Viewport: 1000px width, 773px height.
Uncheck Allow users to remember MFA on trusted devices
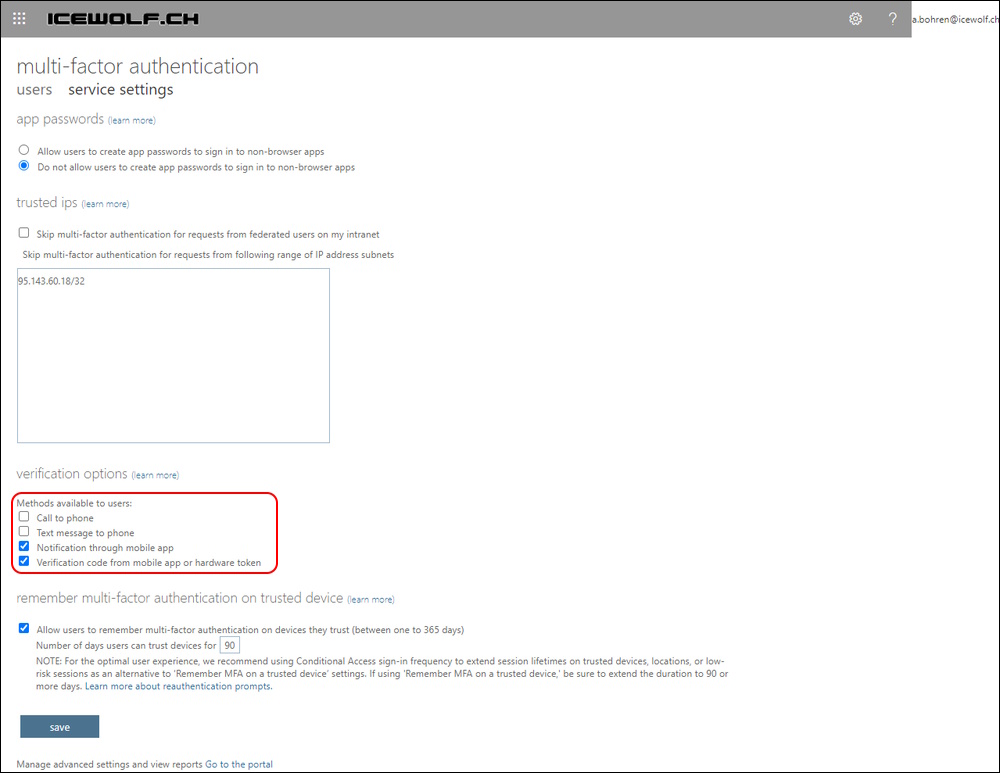[x=24, y=628]
